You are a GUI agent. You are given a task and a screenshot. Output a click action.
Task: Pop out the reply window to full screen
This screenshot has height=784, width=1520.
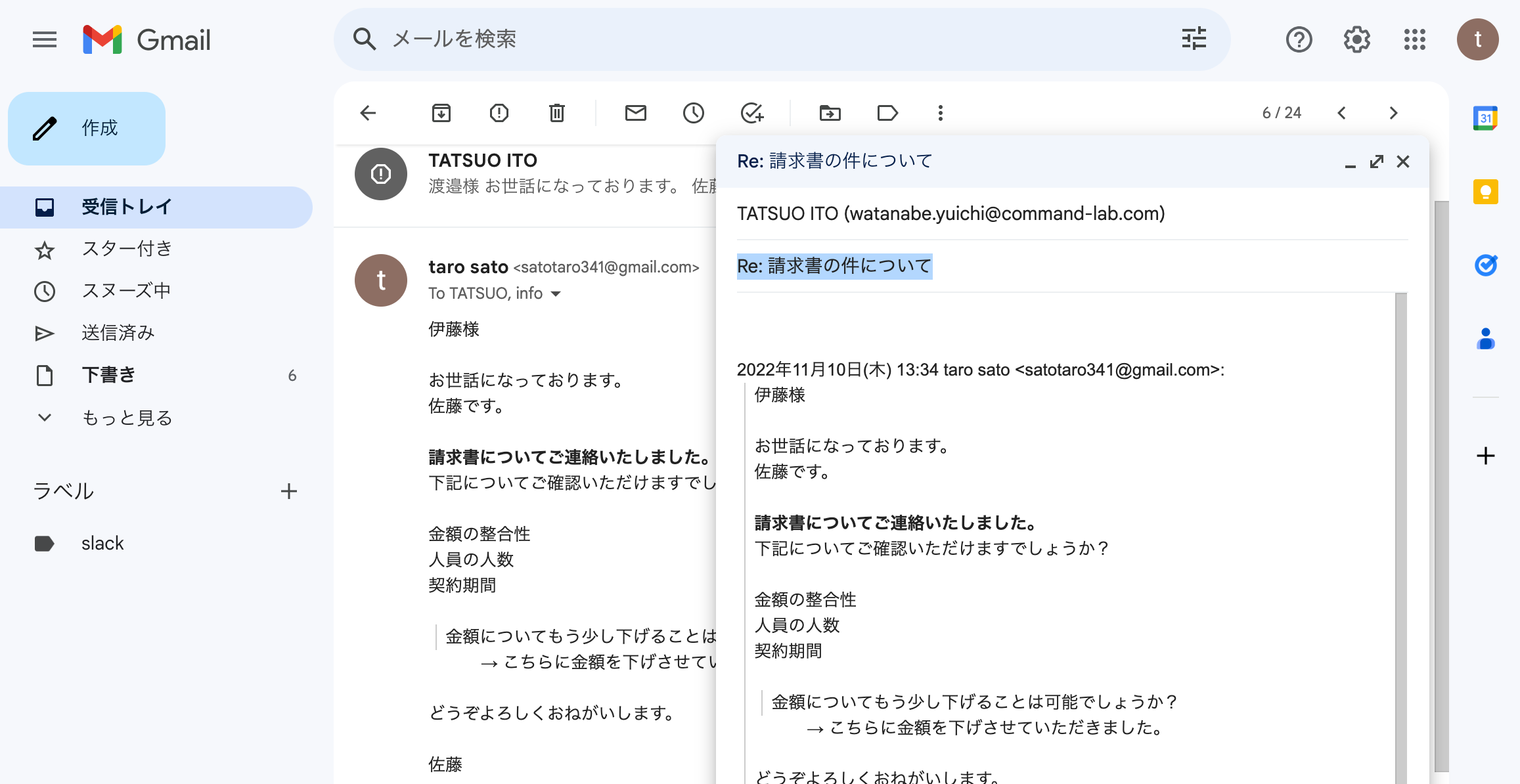coord(1377,162)
